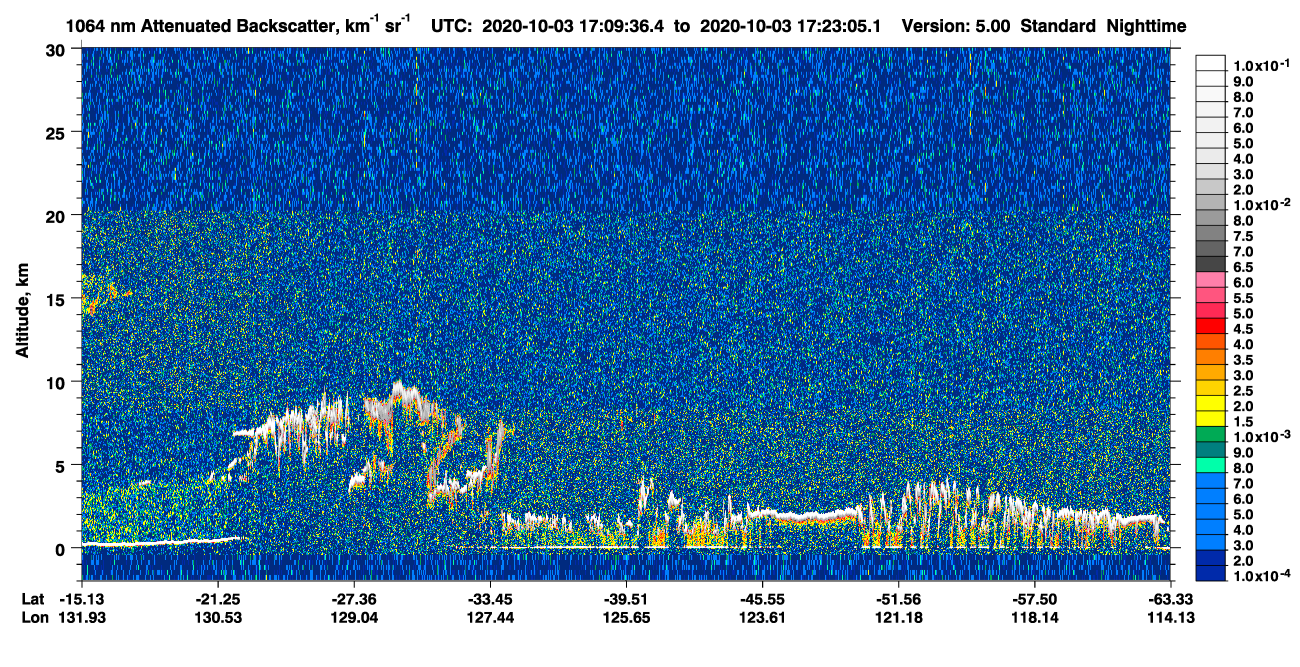1300x667 pixels.
Task: Click the colorbar label '4.5'
Action: tap(1243, 329)
